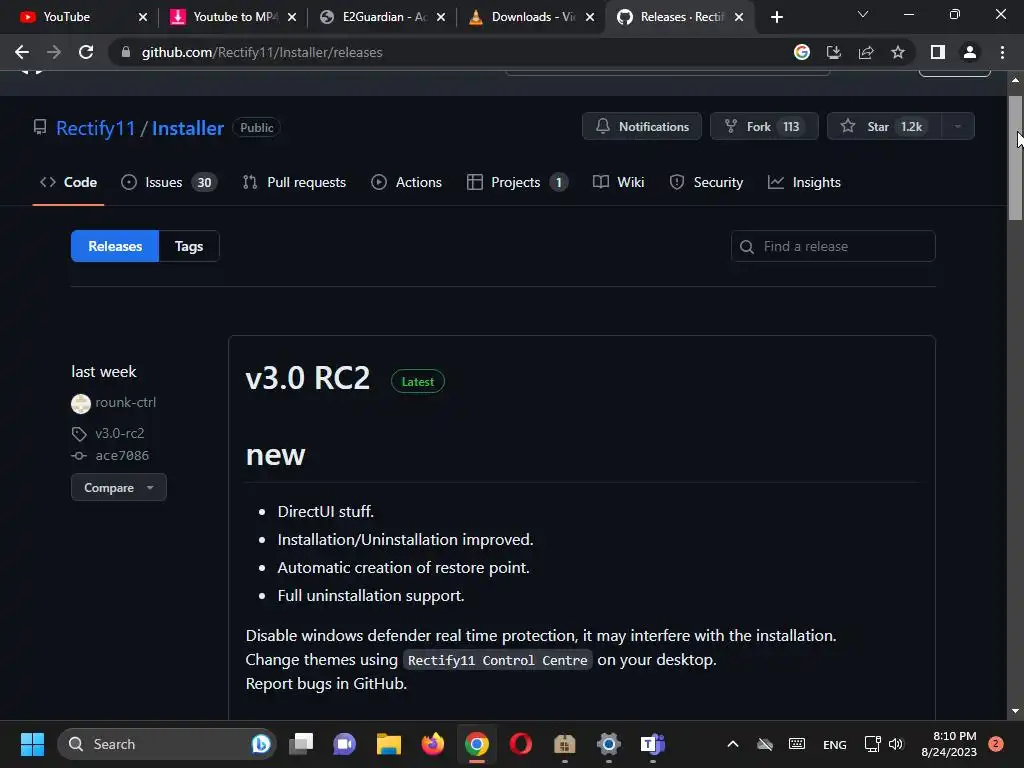Open the Settings gear taskbar icon
Image resolution: width=1024 pixels, height=768 pixels.
click(608, 744)
